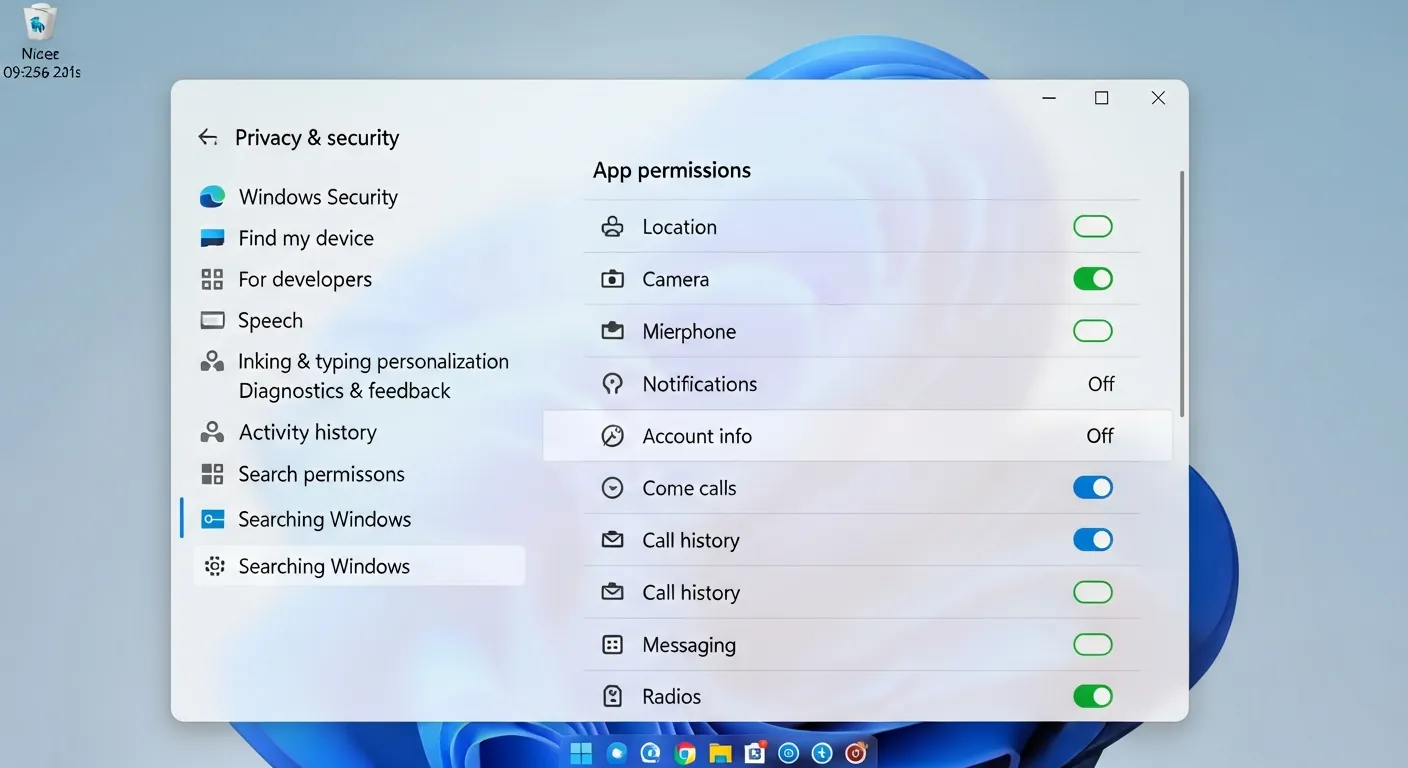
Task: Disable the Camera toggle
Action: pos(1093,279)
